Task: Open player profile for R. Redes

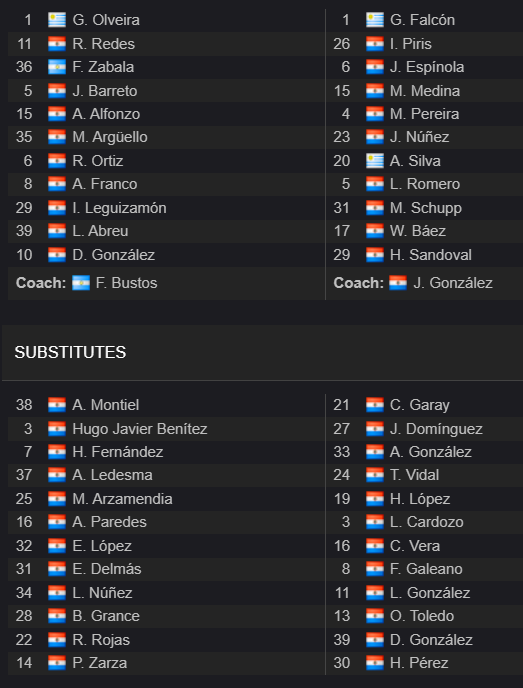Action: coord(104,44)
